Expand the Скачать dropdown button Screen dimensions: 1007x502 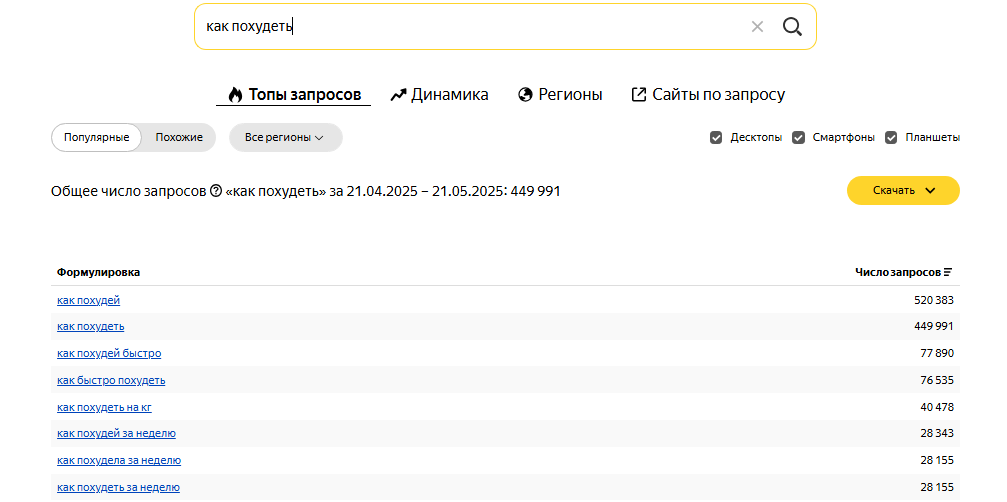(x=903, y=191)
